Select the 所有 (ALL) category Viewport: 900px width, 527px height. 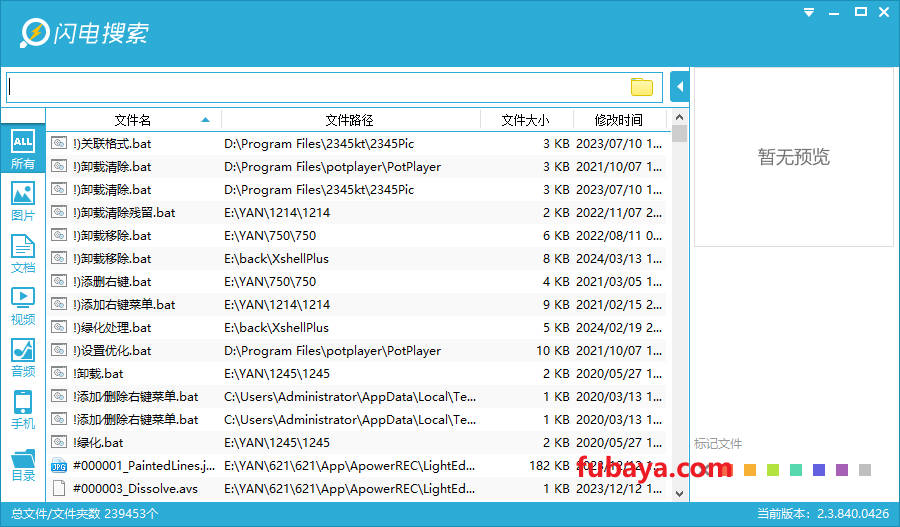coord(22,149)
